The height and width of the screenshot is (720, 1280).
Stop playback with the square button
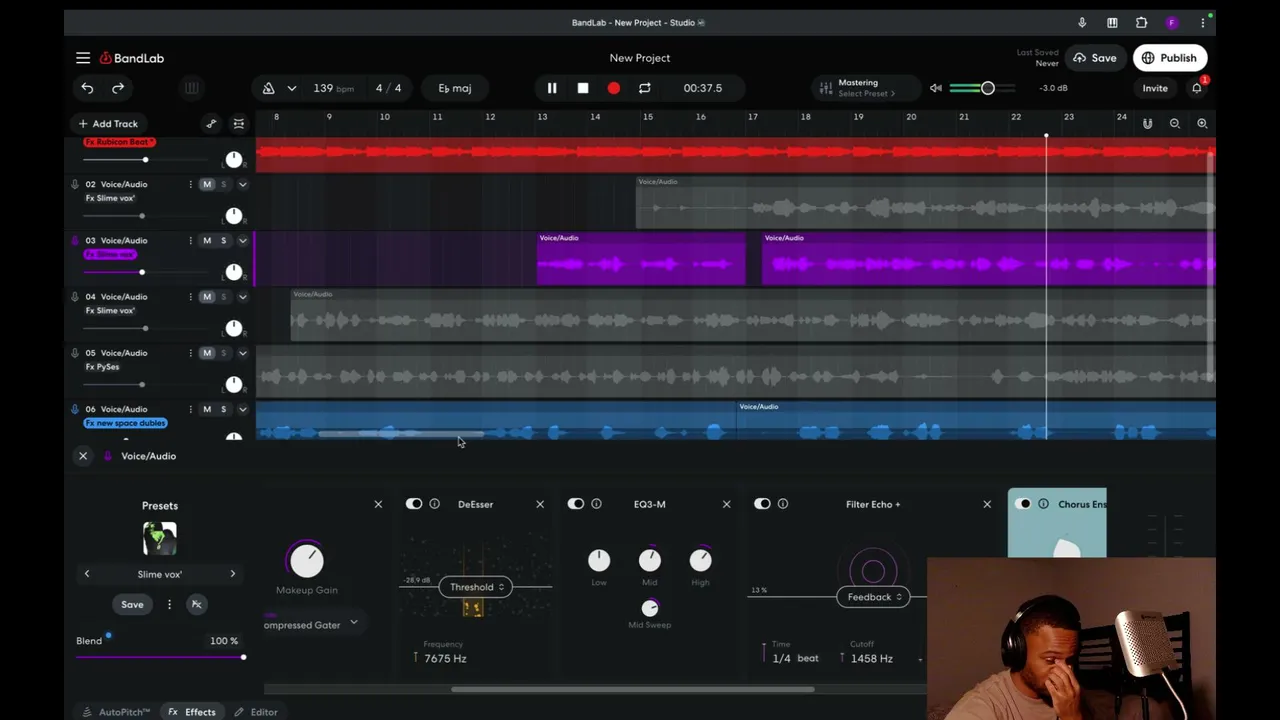583,88
